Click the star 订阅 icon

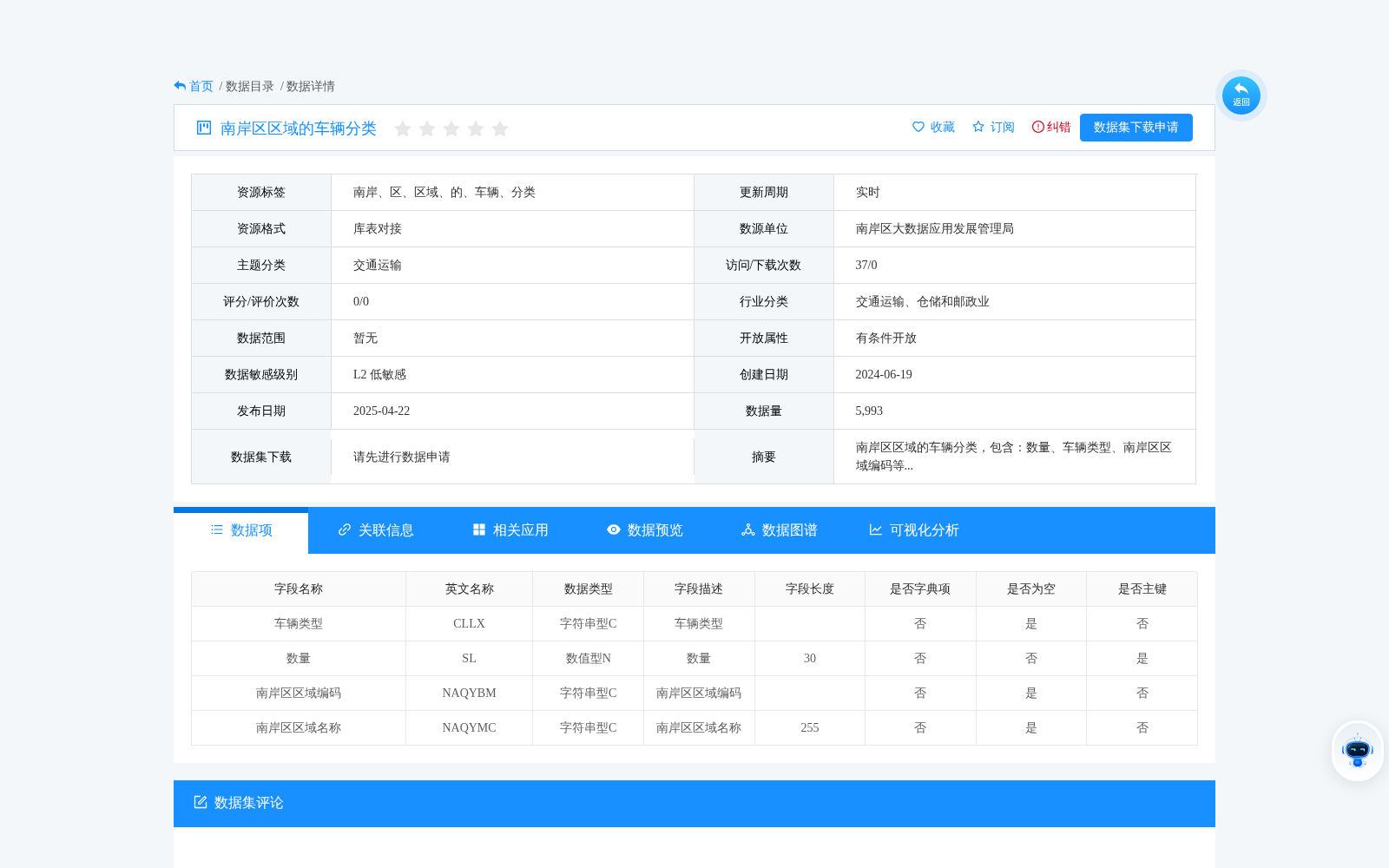point(978,127)
